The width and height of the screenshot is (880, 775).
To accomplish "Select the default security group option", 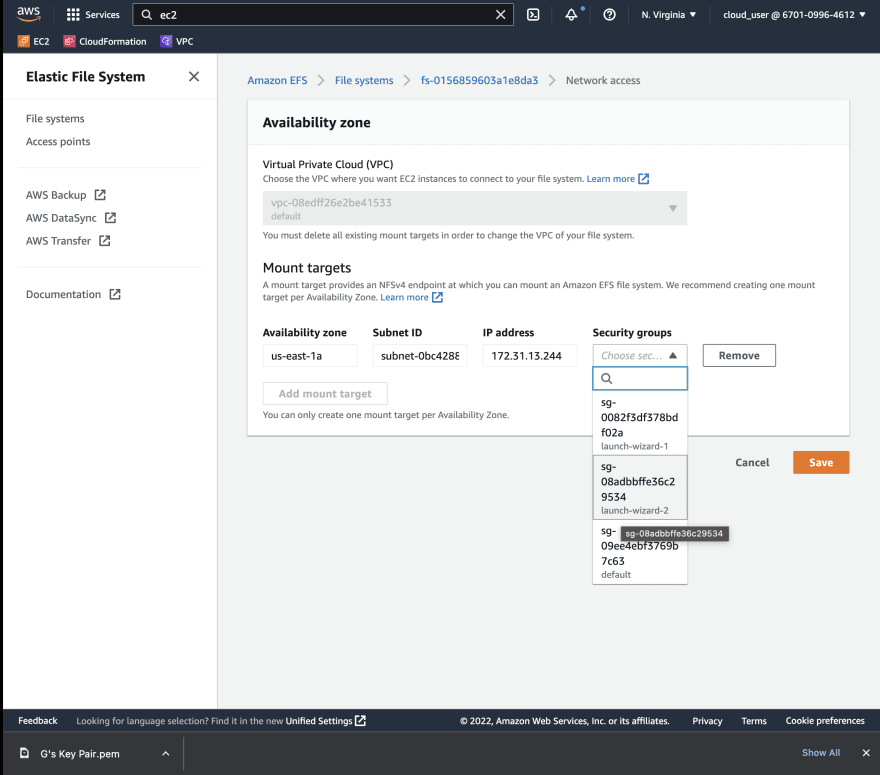I will click(x=640, y=552).
